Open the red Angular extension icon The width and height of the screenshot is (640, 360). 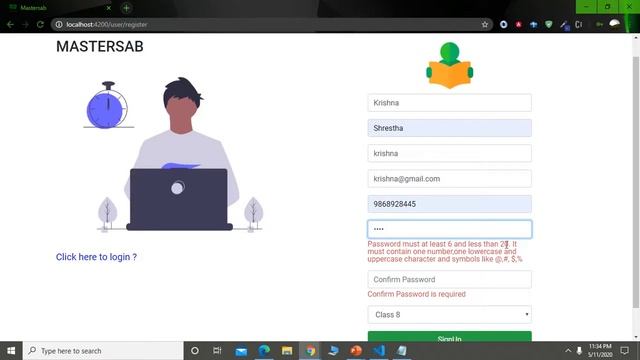click(518, 24)
